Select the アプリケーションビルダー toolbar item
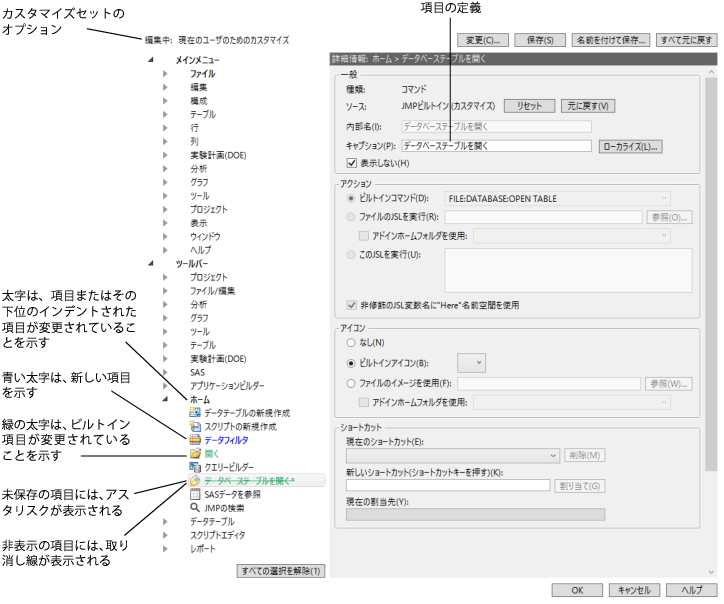Image resolution: width=724 pixels, height=604 pixels. click(227, 386)
